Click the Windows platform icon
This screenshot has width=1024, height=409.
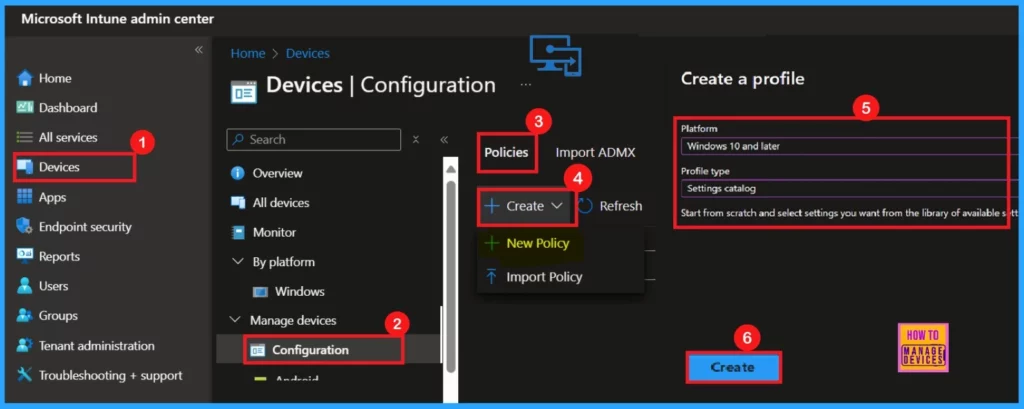tap(260, 291)
